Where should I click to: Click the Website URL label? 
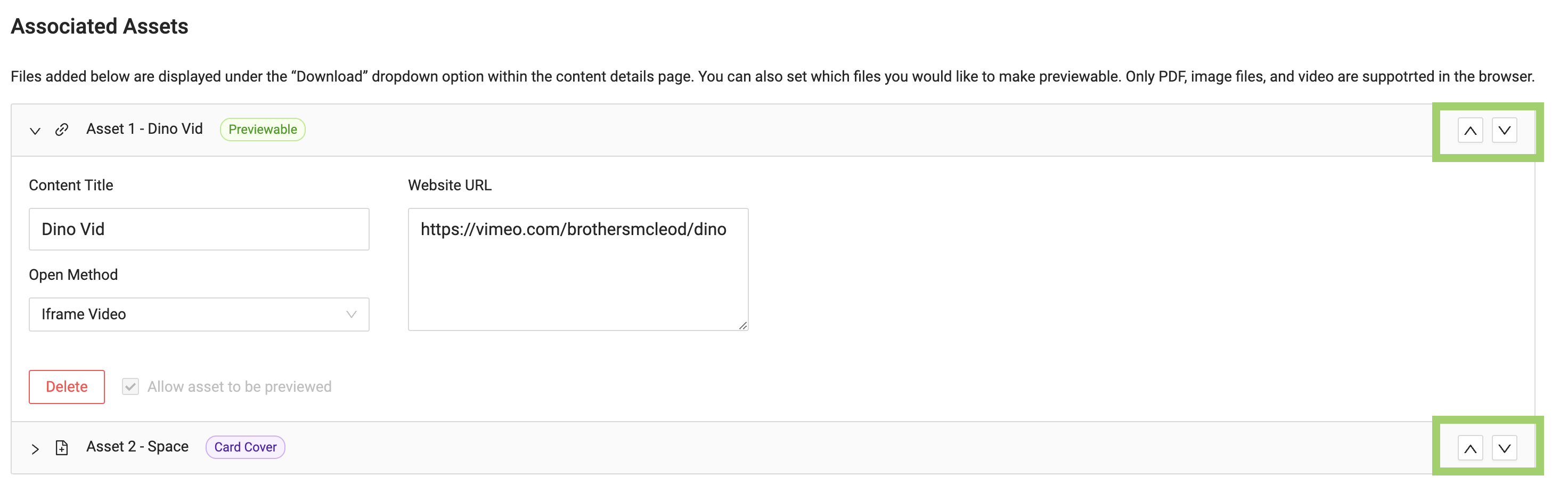(x=449, y=185)
